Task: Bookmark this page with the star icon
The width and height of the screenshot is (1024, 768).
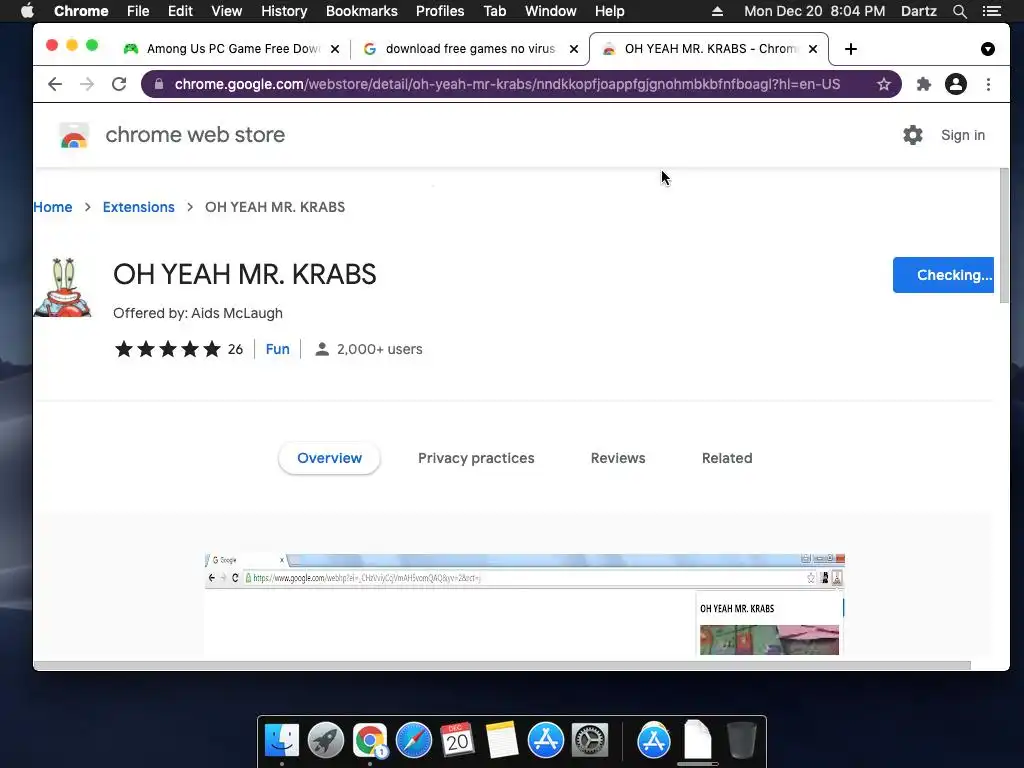Action: pyautogui.click(x=884, y=84)
